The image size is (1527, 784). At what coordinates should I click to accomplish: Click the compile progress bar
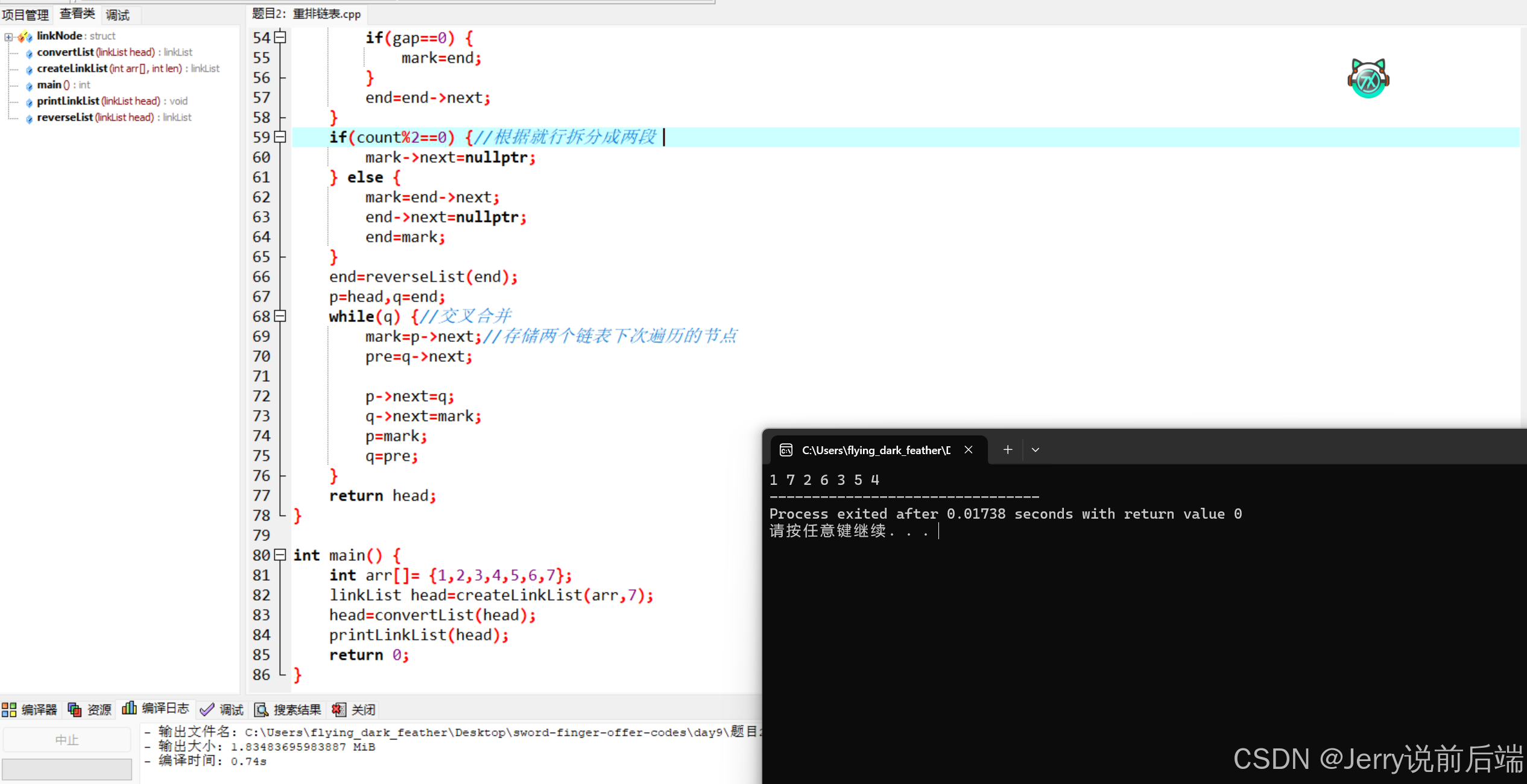tap(66, 769)
